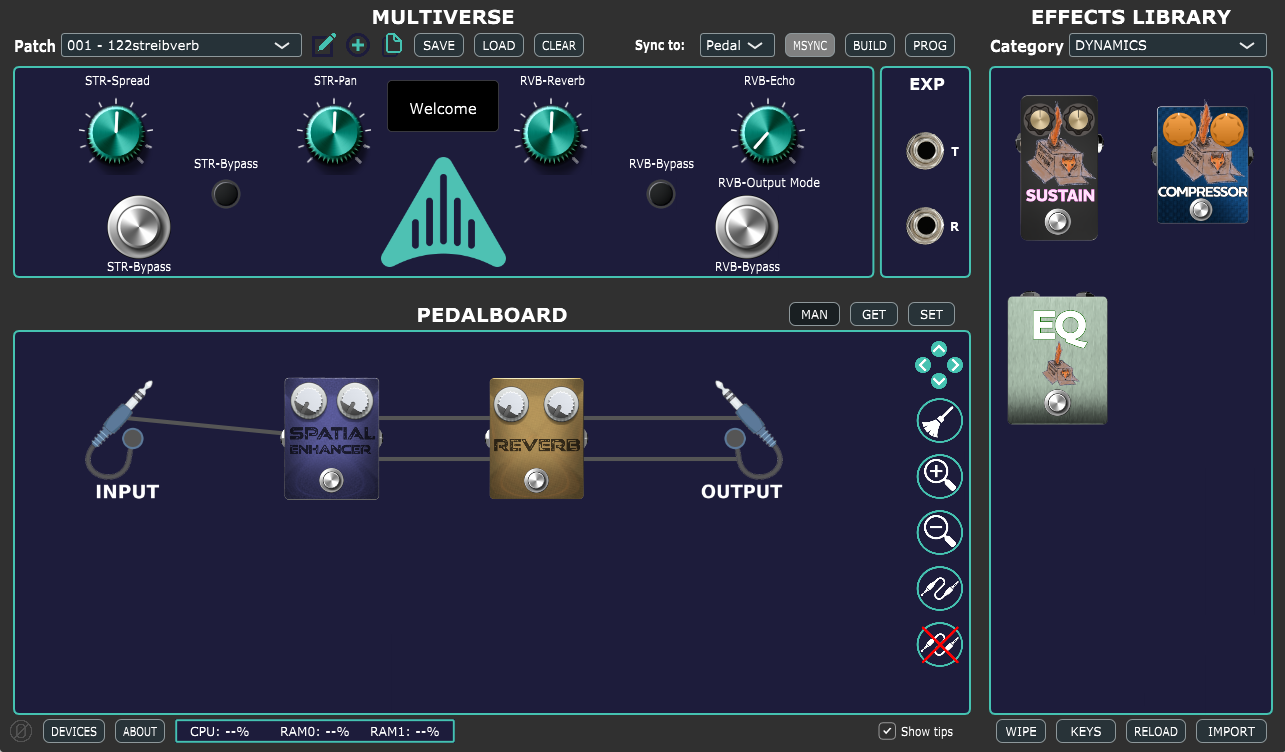The image size is (1285, 752).
Task: Click the cable connect icon
Action: coord(939,588)
